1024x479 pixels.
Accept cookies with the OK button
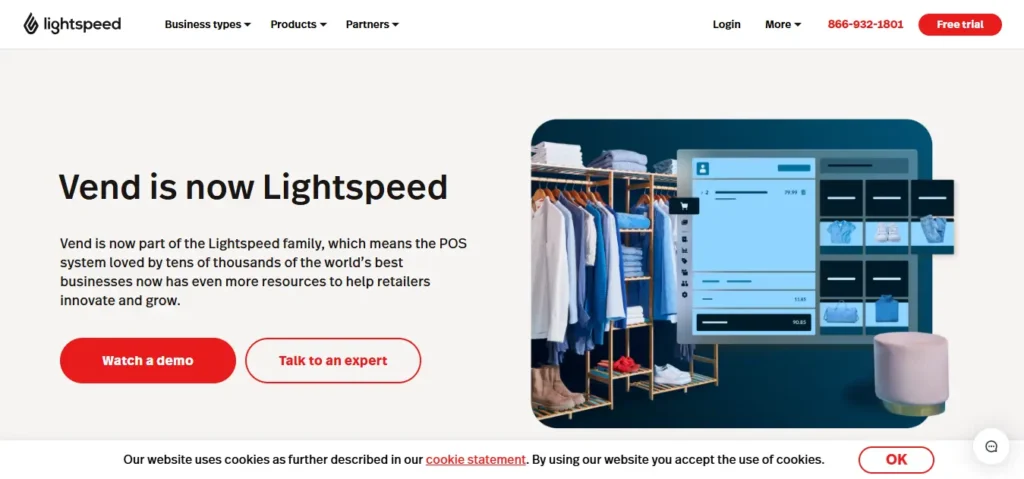896,459
